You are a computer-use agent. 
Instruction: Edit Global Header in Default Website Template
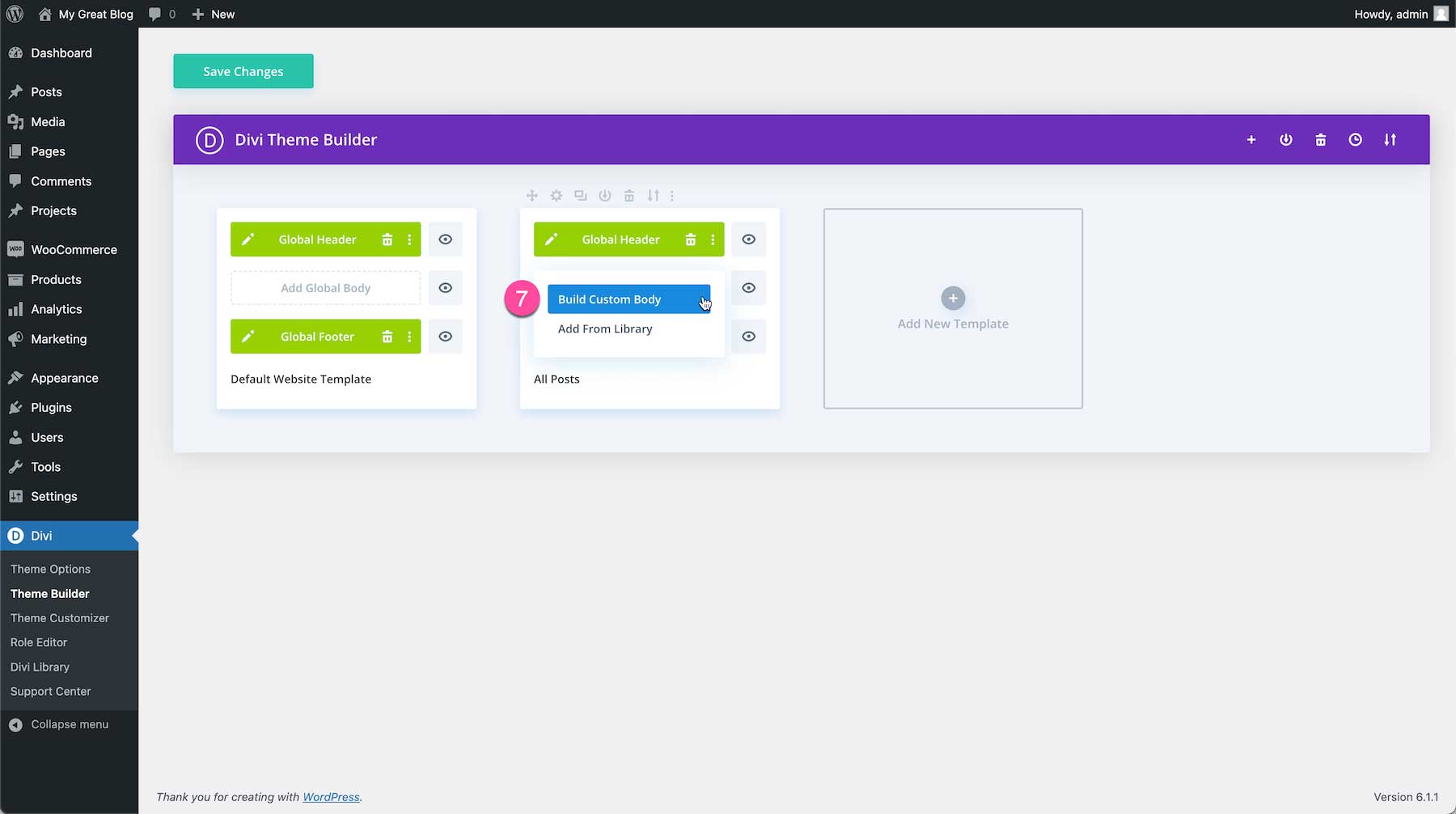point(248,240)
